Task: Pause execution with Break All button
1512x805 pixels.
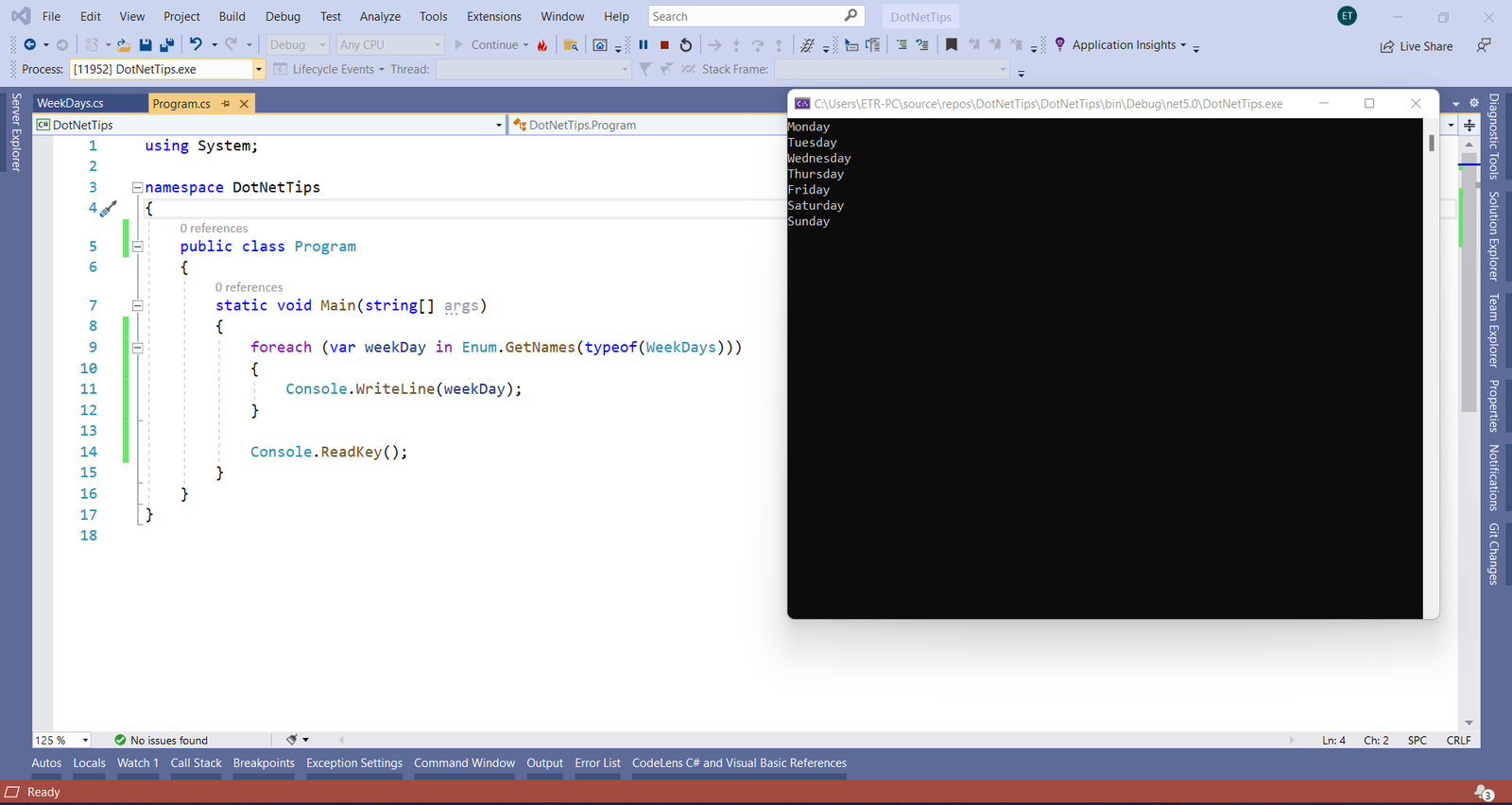Action: pos(644,44)
